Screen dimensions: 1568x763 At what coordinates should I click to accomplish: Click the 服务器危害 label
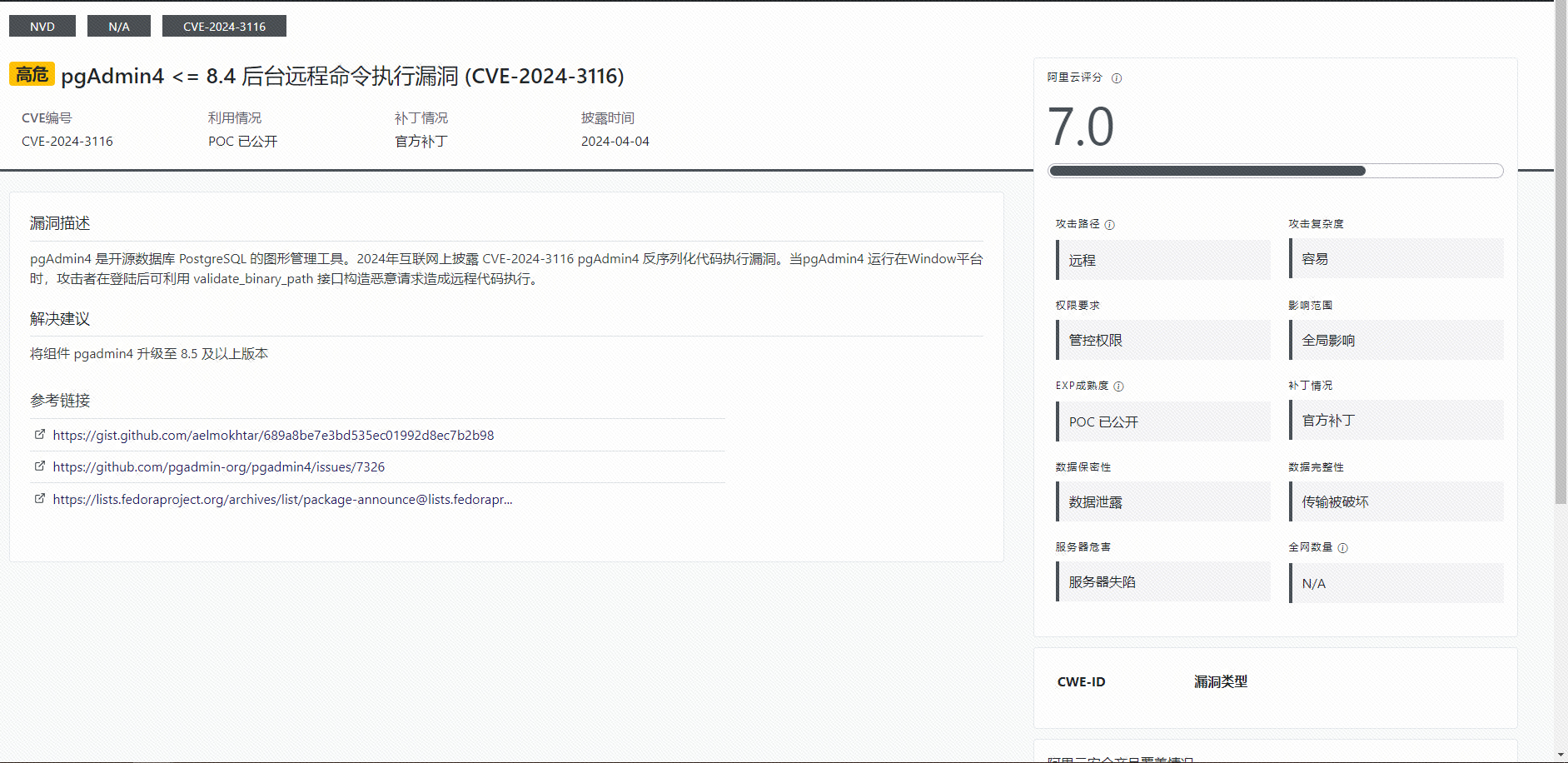pyautogui.click(x=1083, y=547)
